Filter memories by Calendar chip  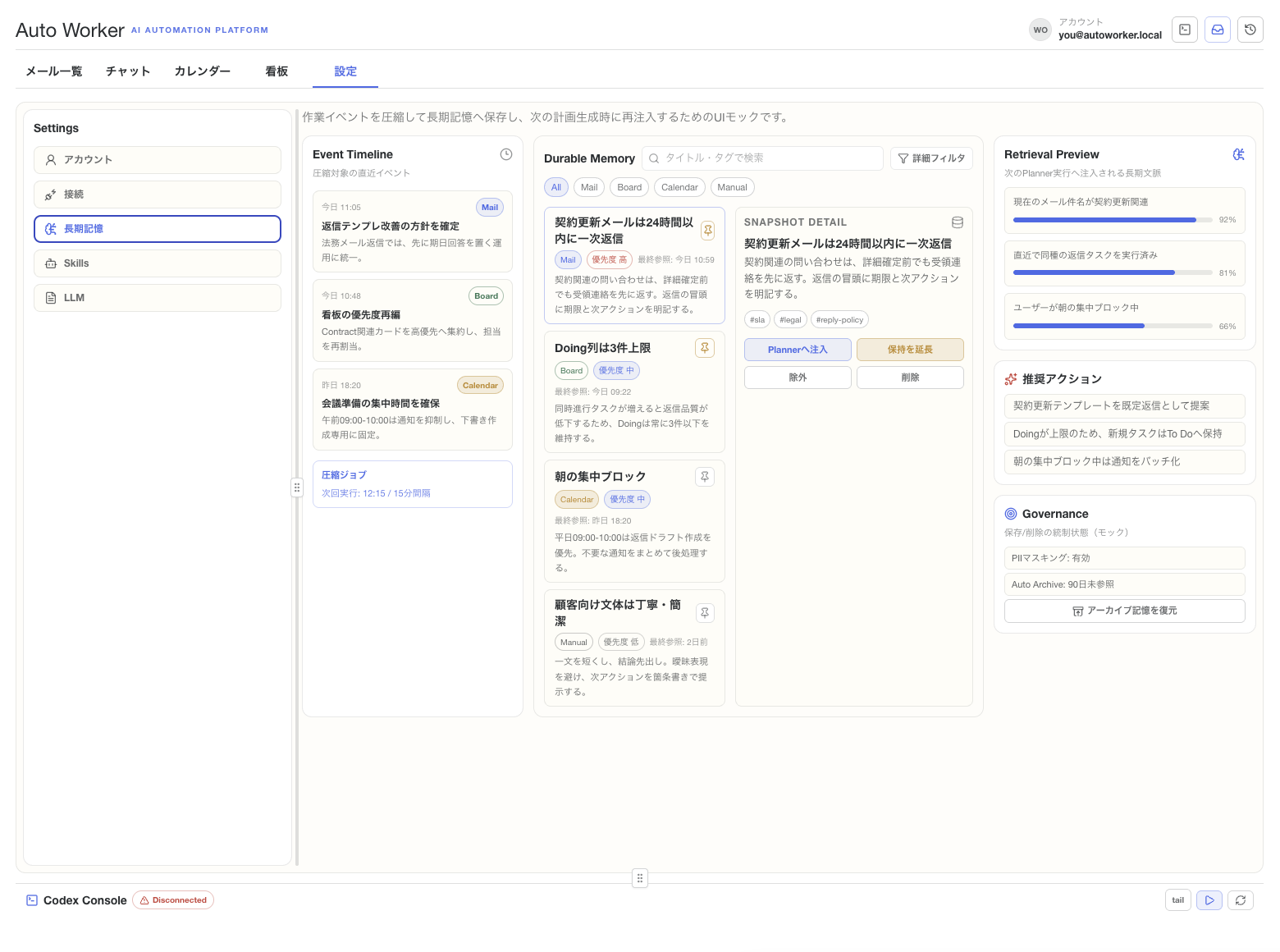pos(679,187)
